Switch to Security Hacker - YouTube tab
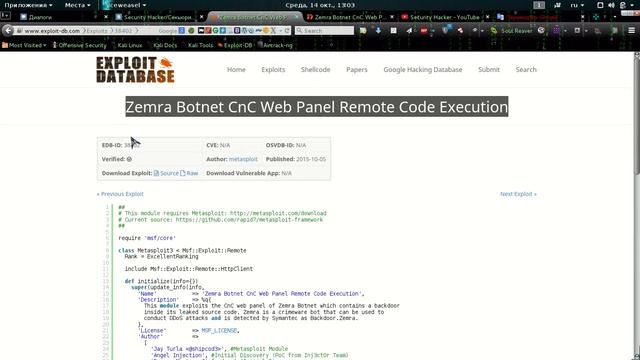Screen dimensions: 640x360 [445, 17]
